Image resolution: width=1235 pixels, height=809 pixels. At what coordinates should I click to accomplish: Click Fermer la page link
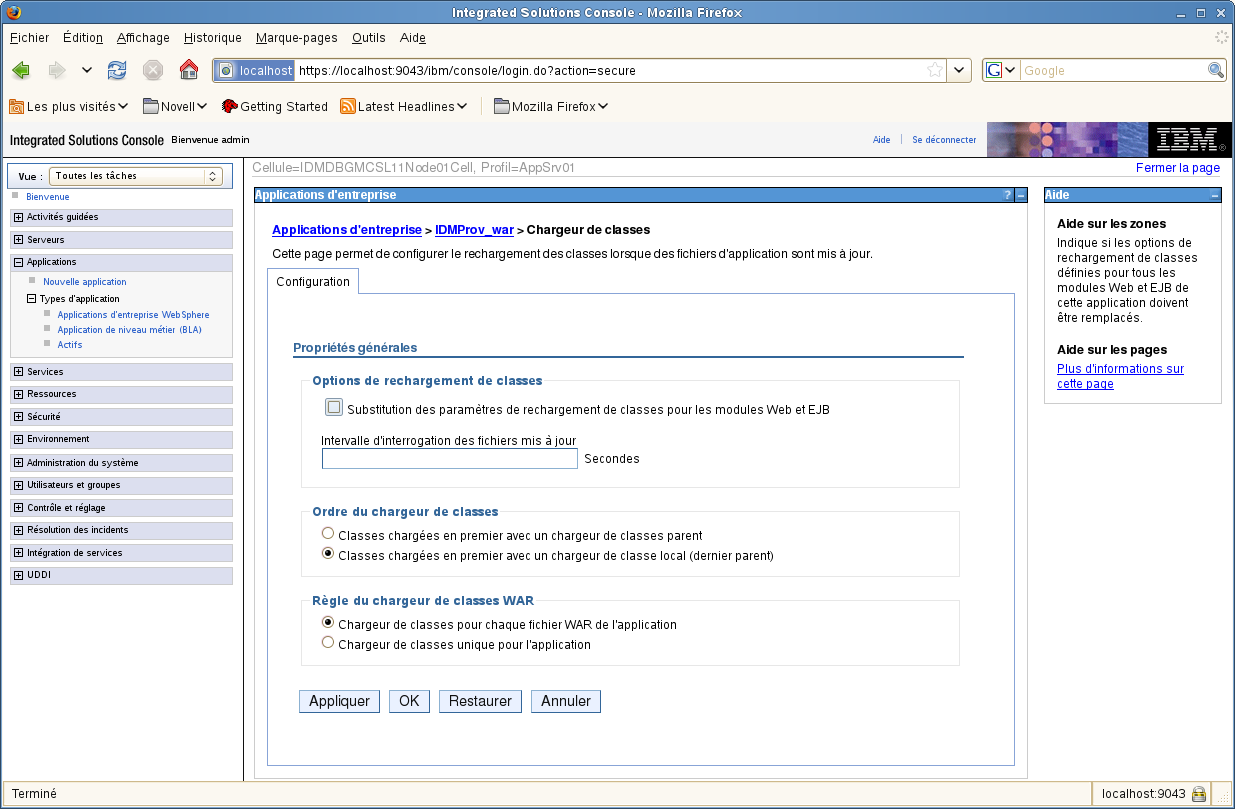pos(1178,168)
